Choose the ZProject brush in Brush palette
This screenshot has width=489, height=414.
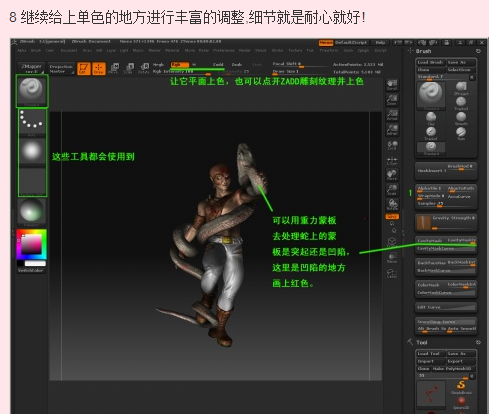(x=461, y=89)
